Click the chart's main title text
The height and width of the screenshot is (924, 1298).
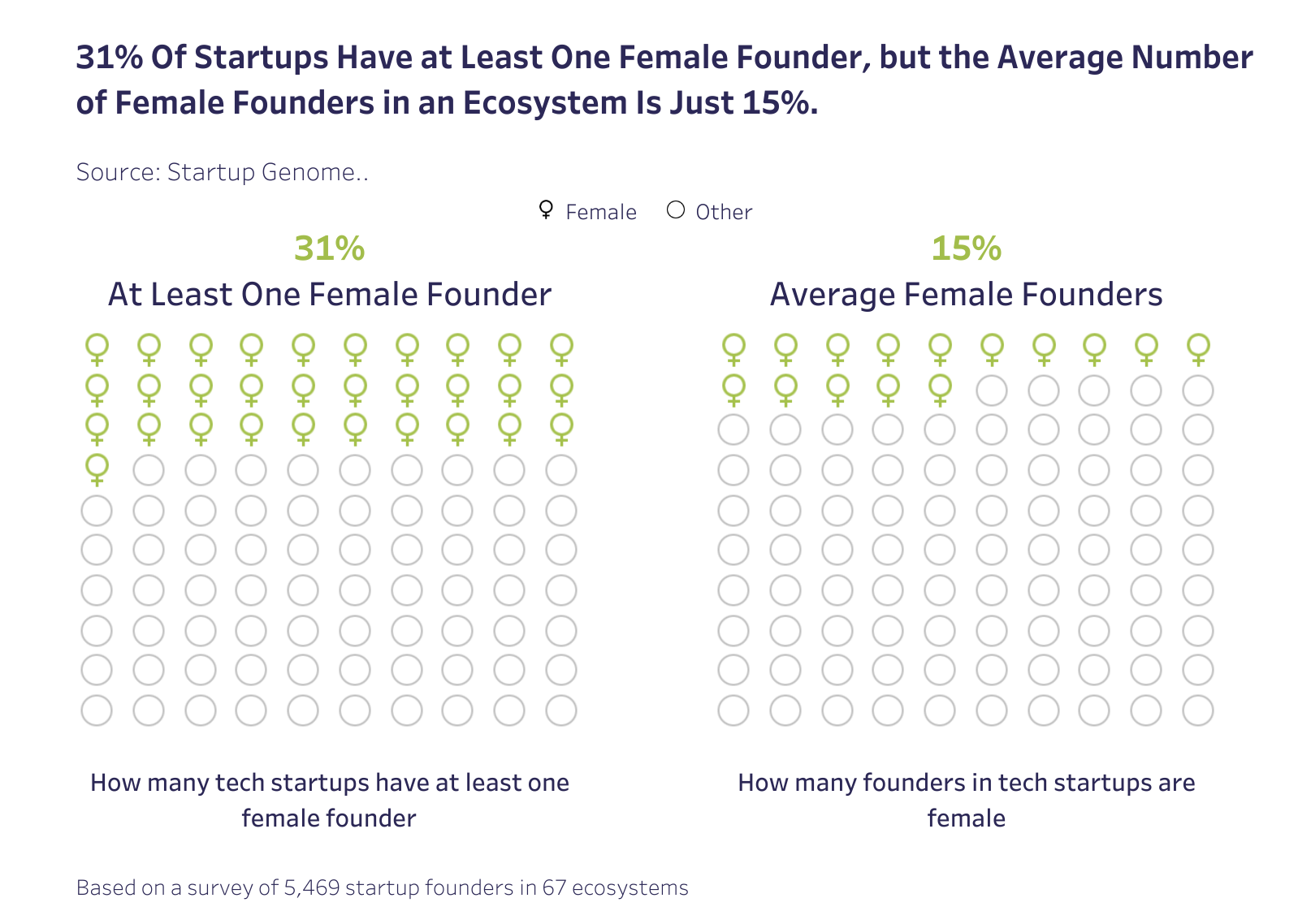(664, 80)
